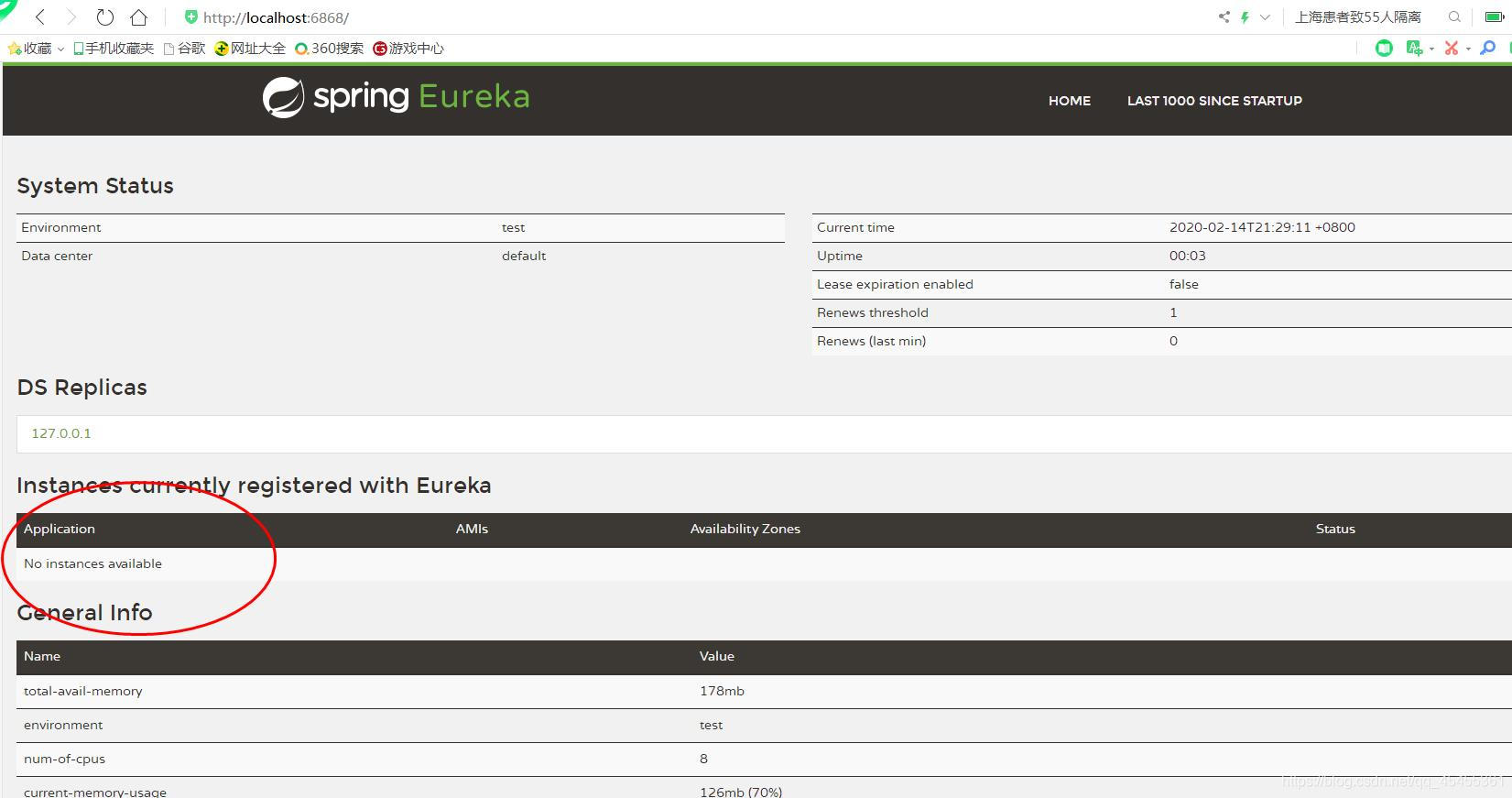Click the blue key password icon

1488,49
